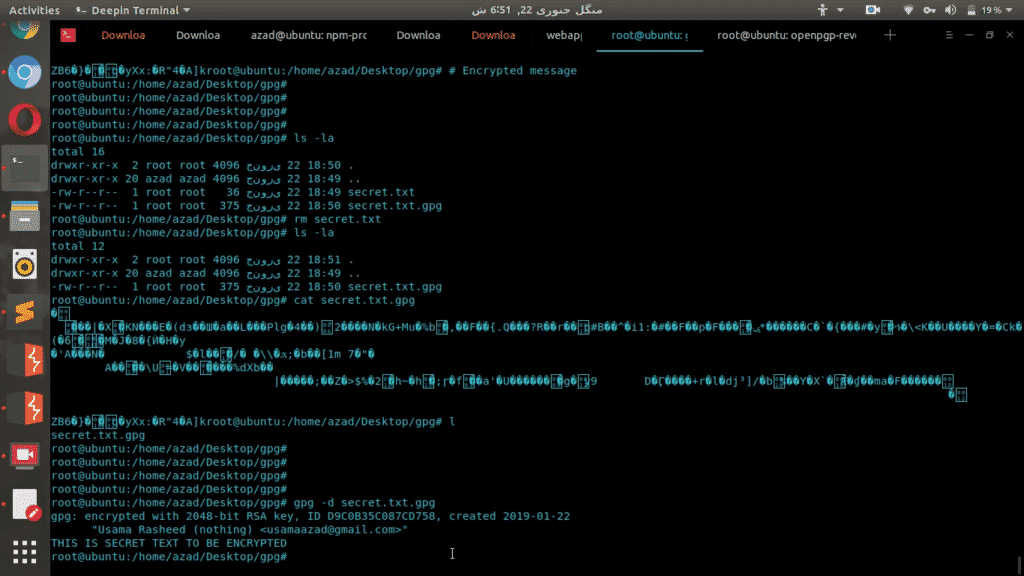Click created 2019-01-22 text
This screenshot has width=1024, height=576.
(509, 517)
